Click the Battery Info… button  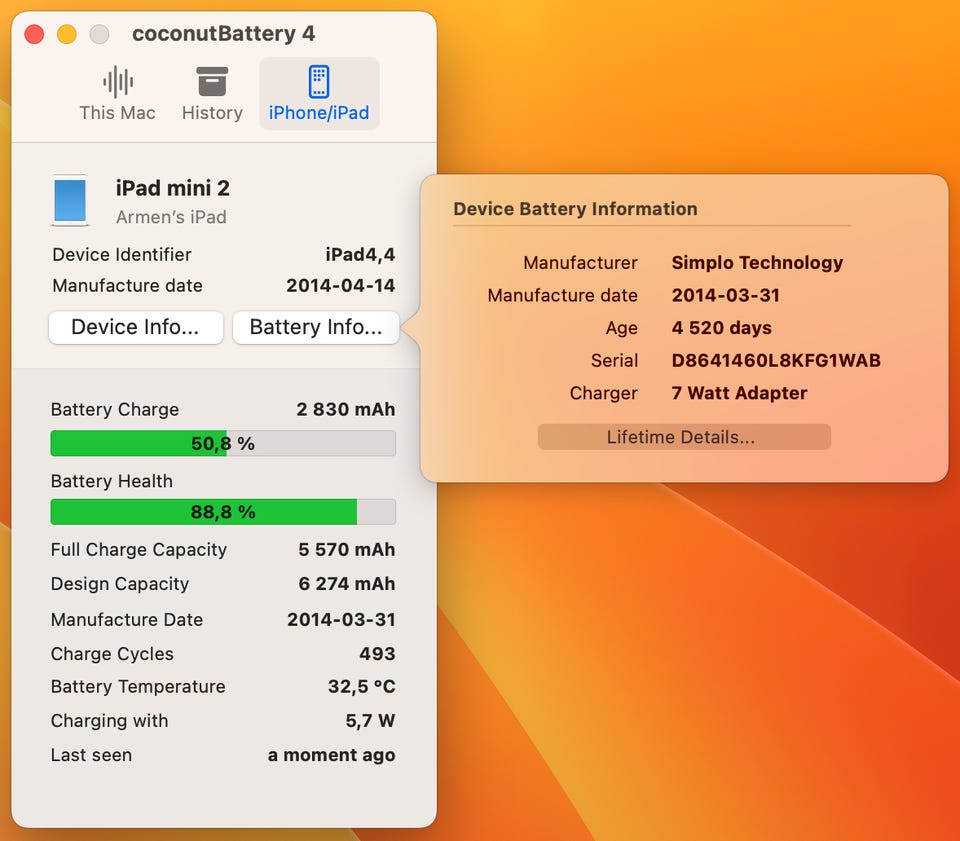pos(316,327)
